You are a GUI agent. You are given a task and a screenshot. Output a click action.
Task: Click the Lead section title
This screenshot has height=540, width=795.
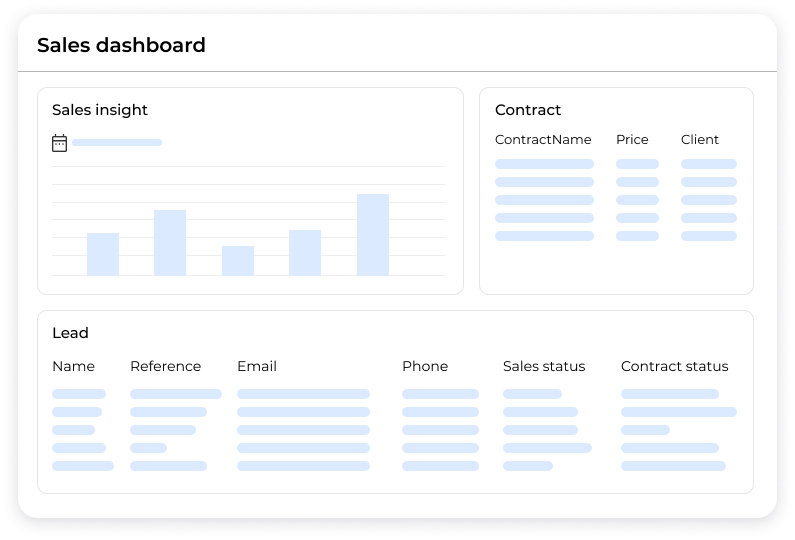[70, 333]
